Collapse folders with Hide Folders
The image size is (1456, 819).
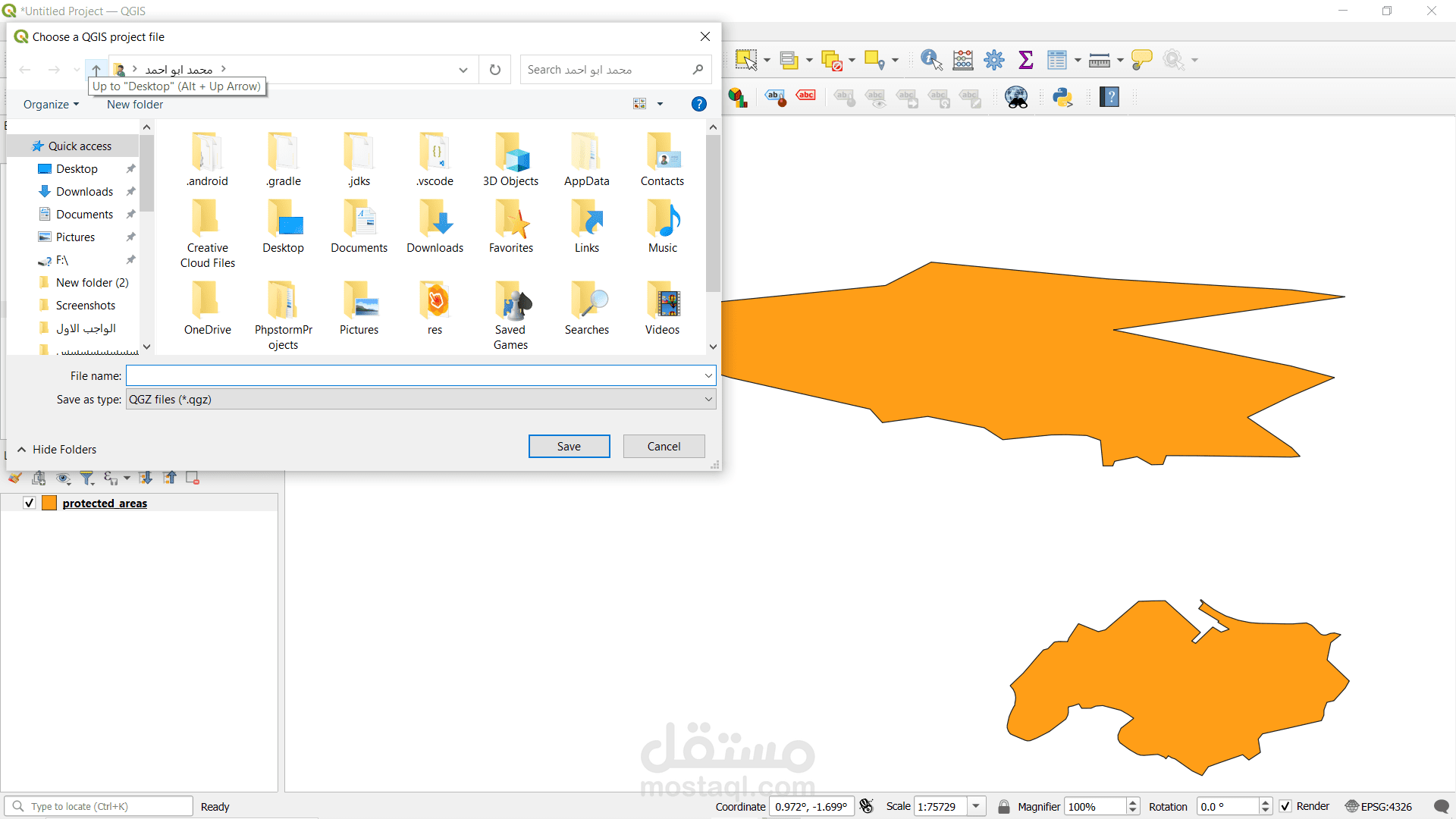click(57, 450)
